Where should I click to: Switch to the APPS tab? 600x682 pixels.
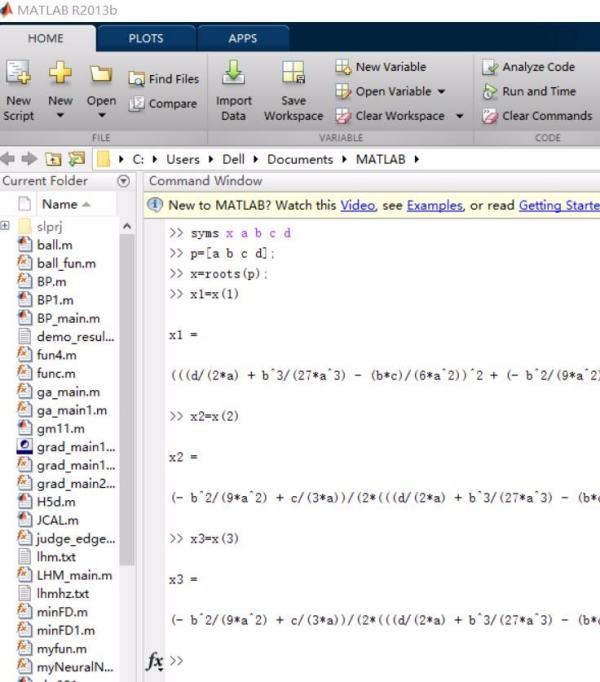pyautogui.click(x=243, y=38)
